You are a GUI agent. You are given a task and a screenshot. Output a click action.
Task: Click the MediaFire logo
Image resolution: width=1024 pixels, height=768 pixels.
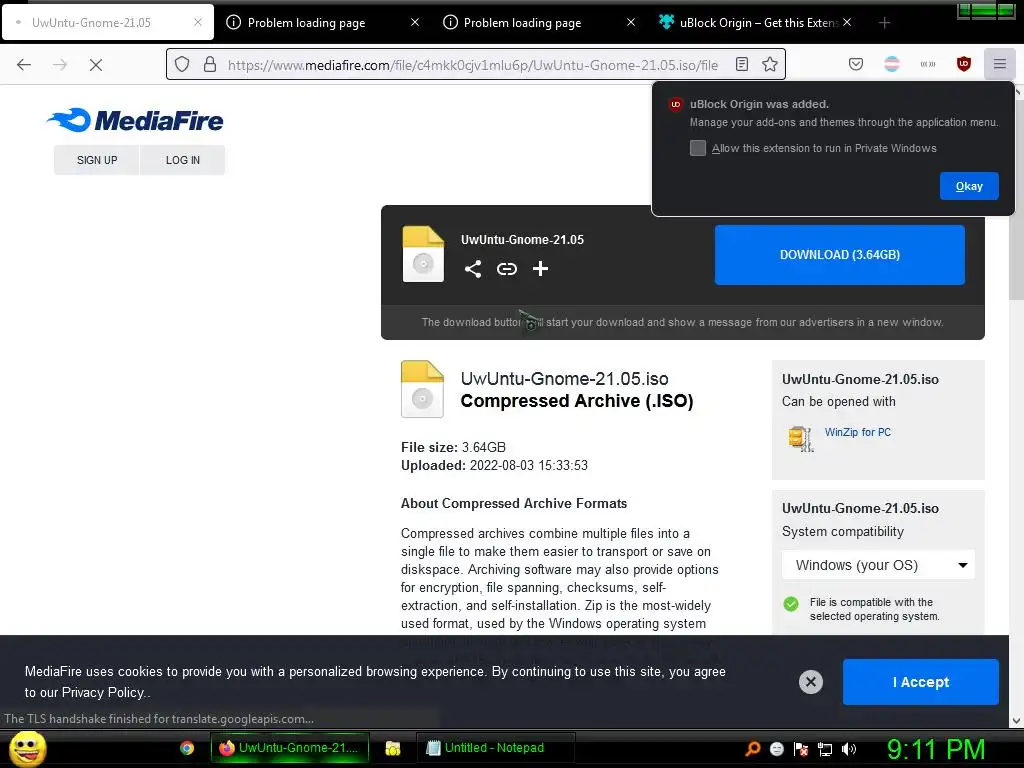click(x=135, y=120)
